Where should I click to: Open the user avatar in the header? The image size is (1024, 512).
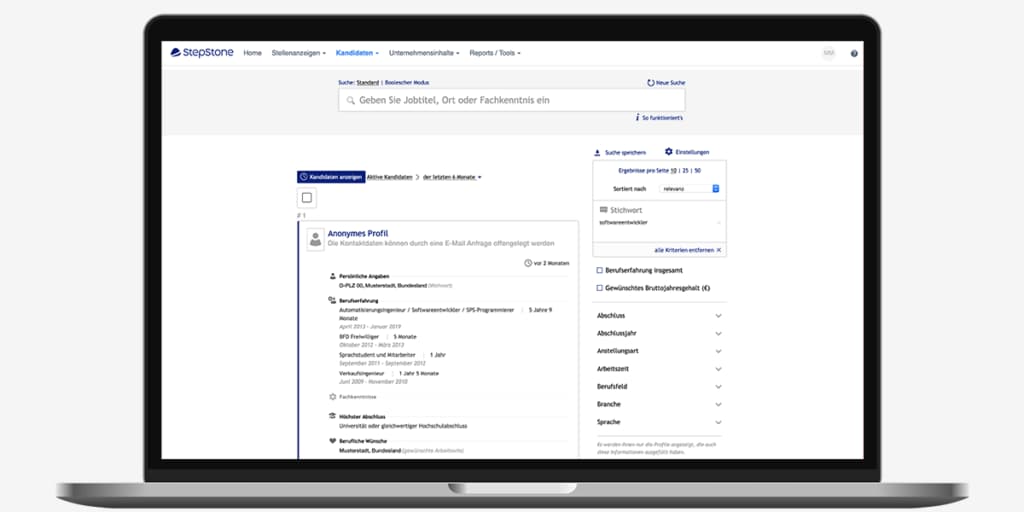(829, 53)
